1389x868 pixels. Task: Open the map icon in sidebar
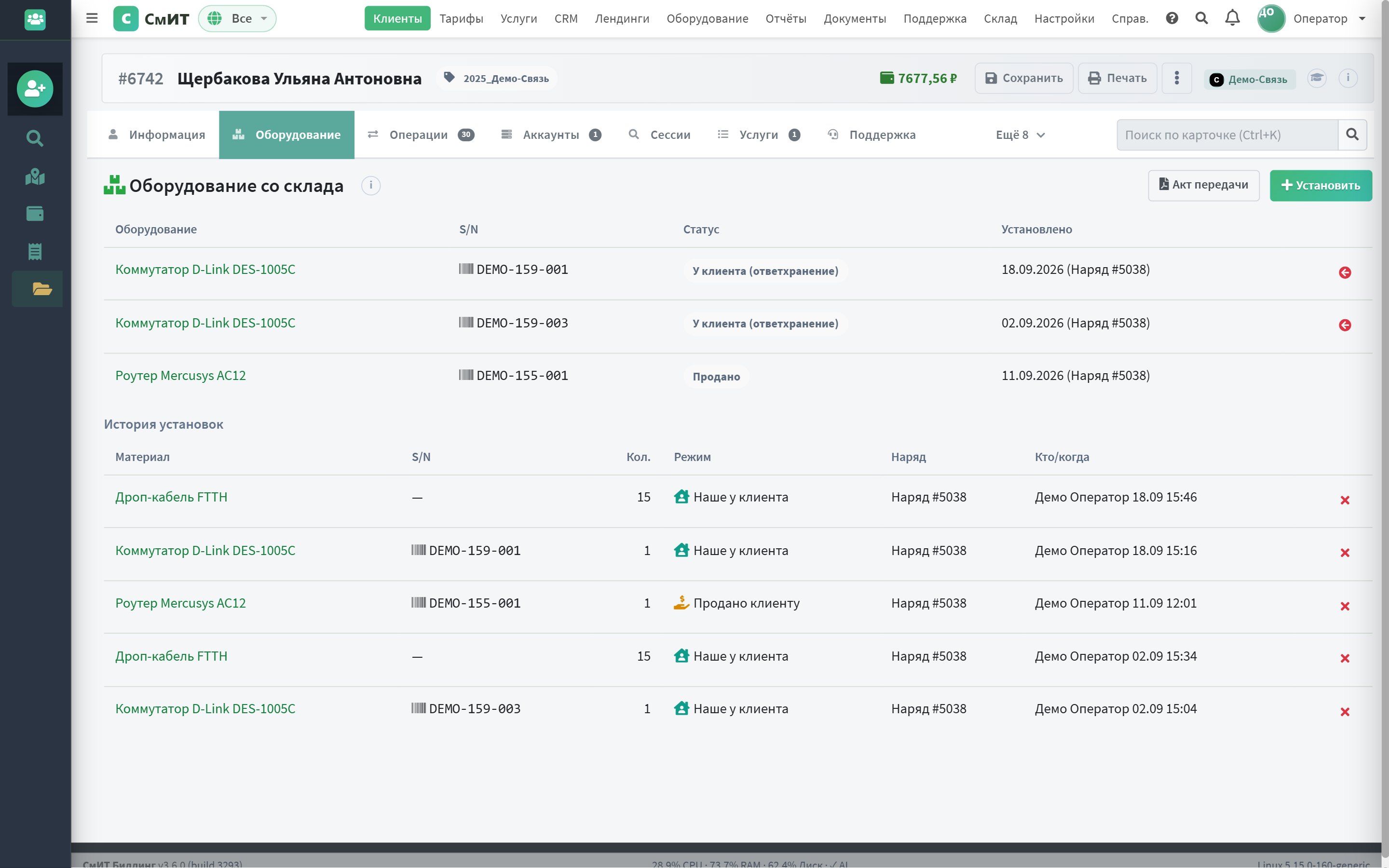point(35,176)
